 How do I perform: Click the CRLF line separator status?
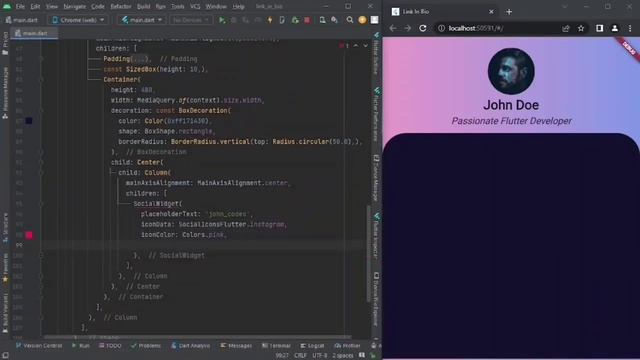tap(300, 356)
